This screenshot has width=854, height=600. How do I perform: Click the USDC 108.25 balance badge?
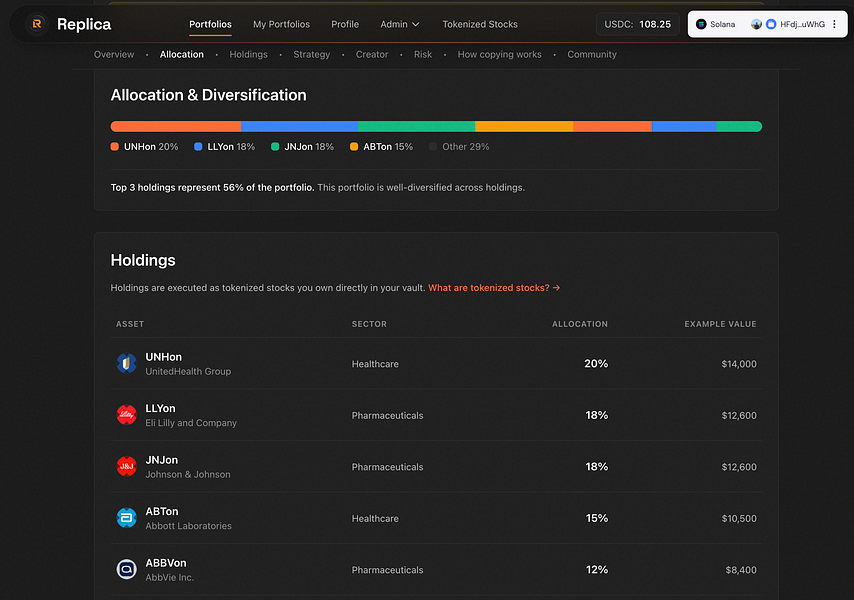pyautogui.click(x=637, y=24)
